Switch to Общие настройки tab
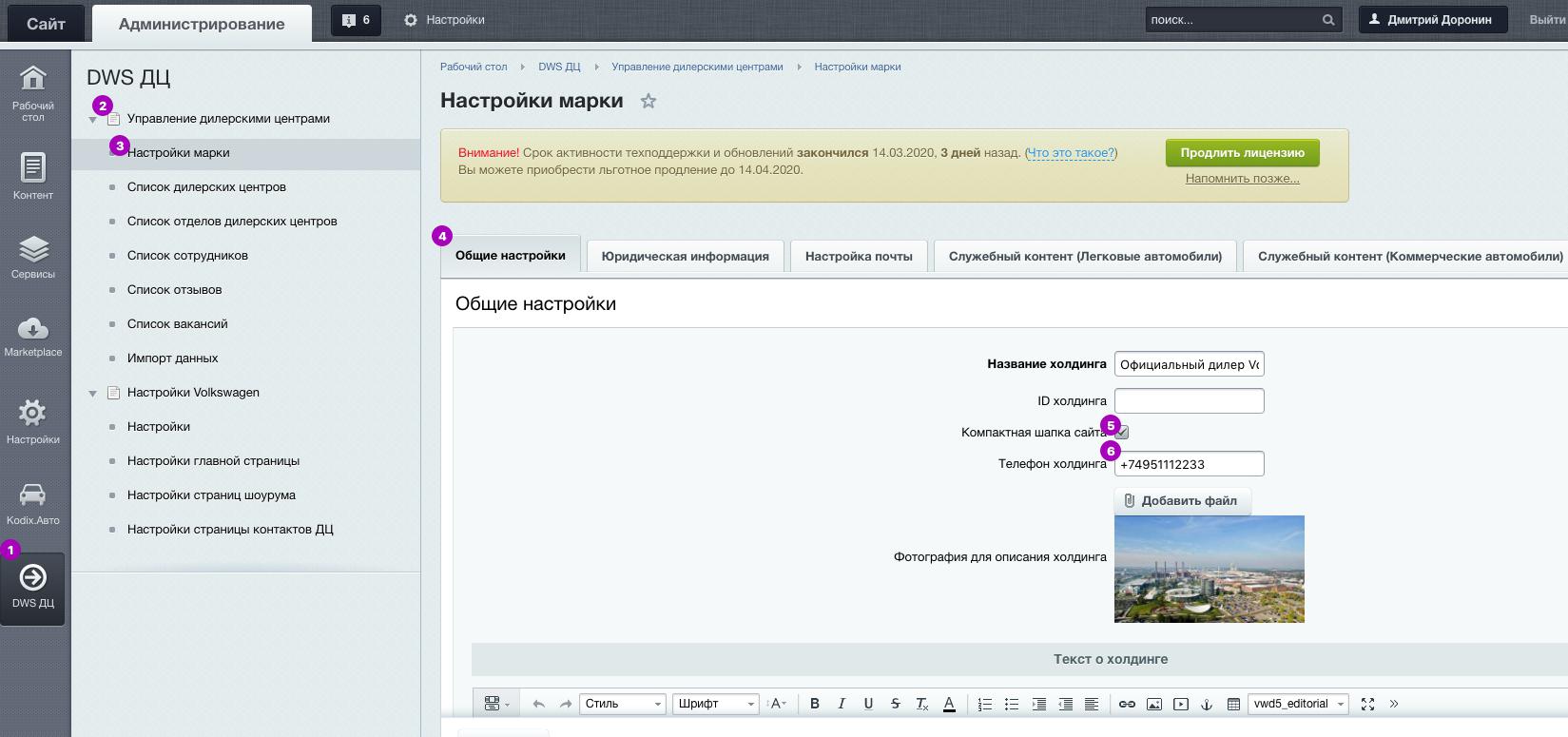The height and width of the screenshot is (737, 1568). tap(511, 255)
